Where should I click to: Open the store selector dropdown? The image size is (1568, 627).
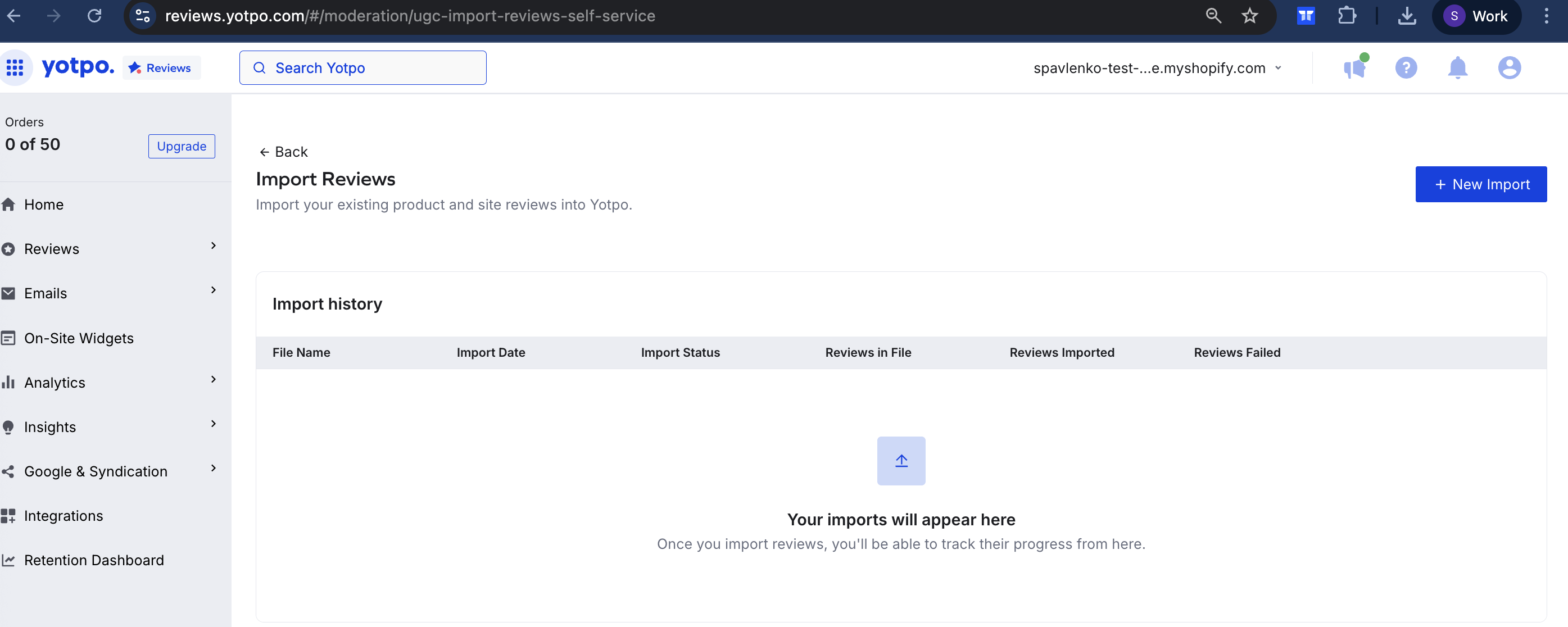point(1158,67)
